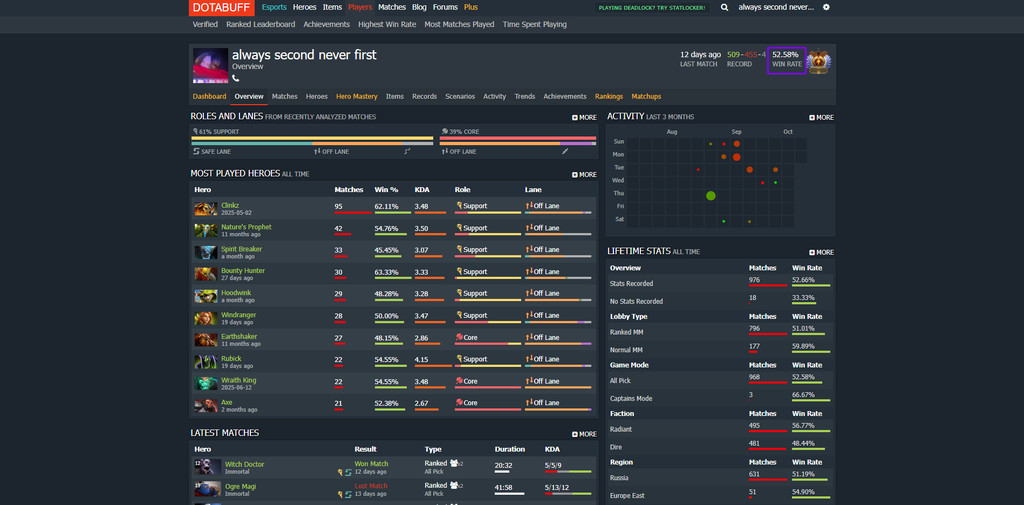Click Ranked MM 796 matches value
The image size is (1024, 505).
[x=755, y=329]
